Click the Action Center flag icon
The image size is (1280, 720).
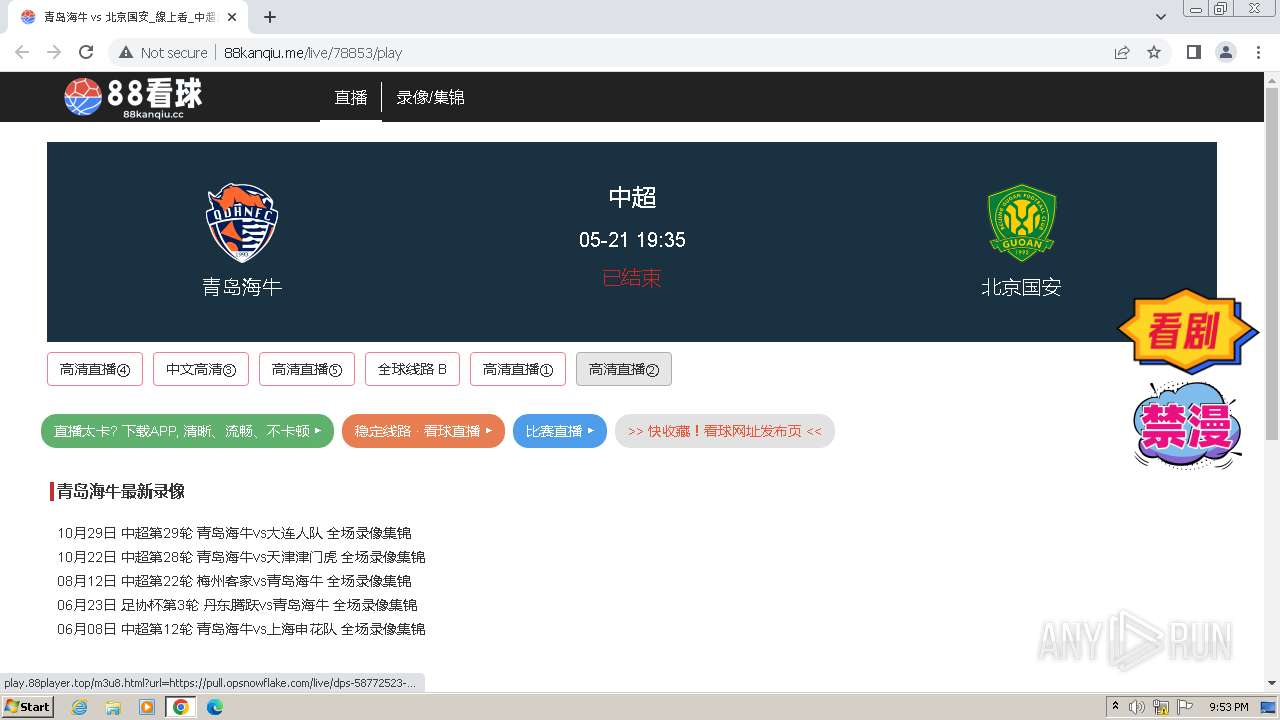pos(1185,707)
